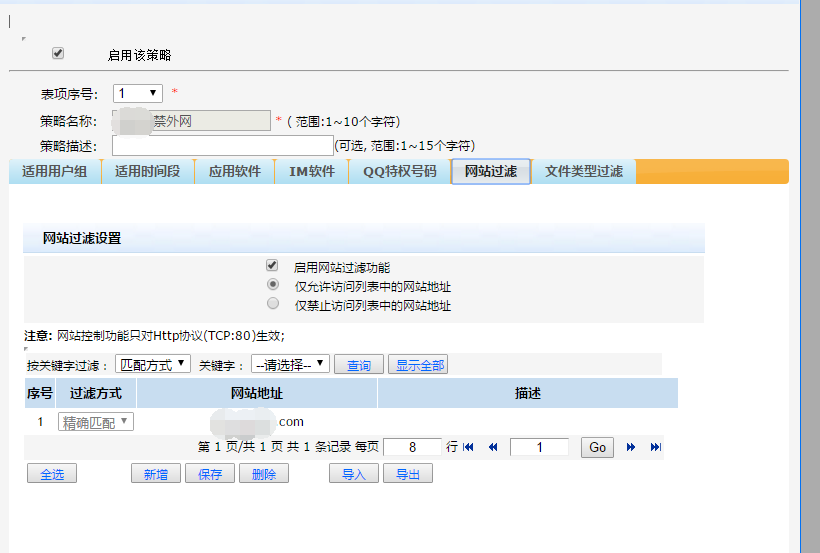Click the 策略描述 input field
Image resolution: width=820 pixels, height=553 pixels.
tap(223, 145)
